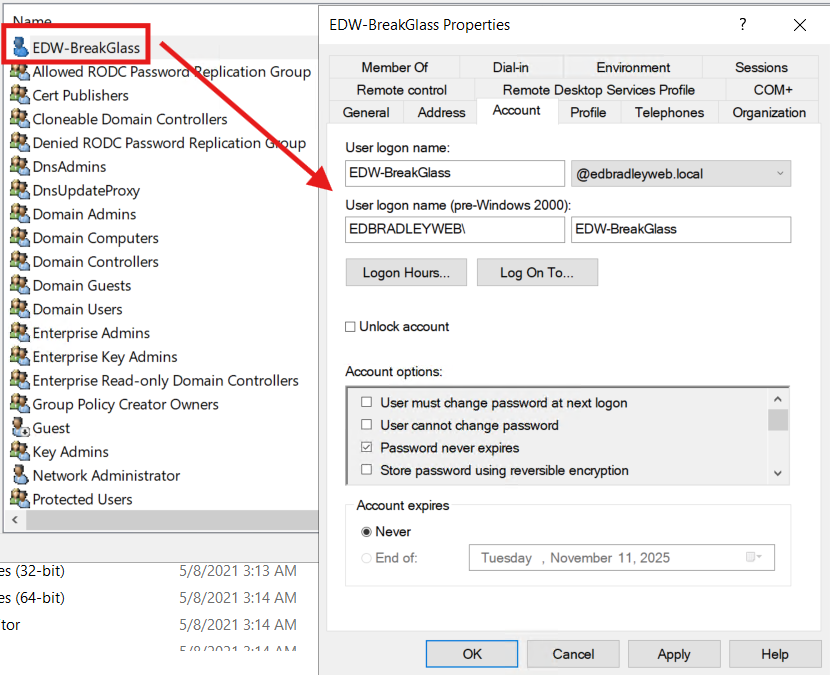Select the Cloneable Domain Controllers group icon

[x=20, y=119]
